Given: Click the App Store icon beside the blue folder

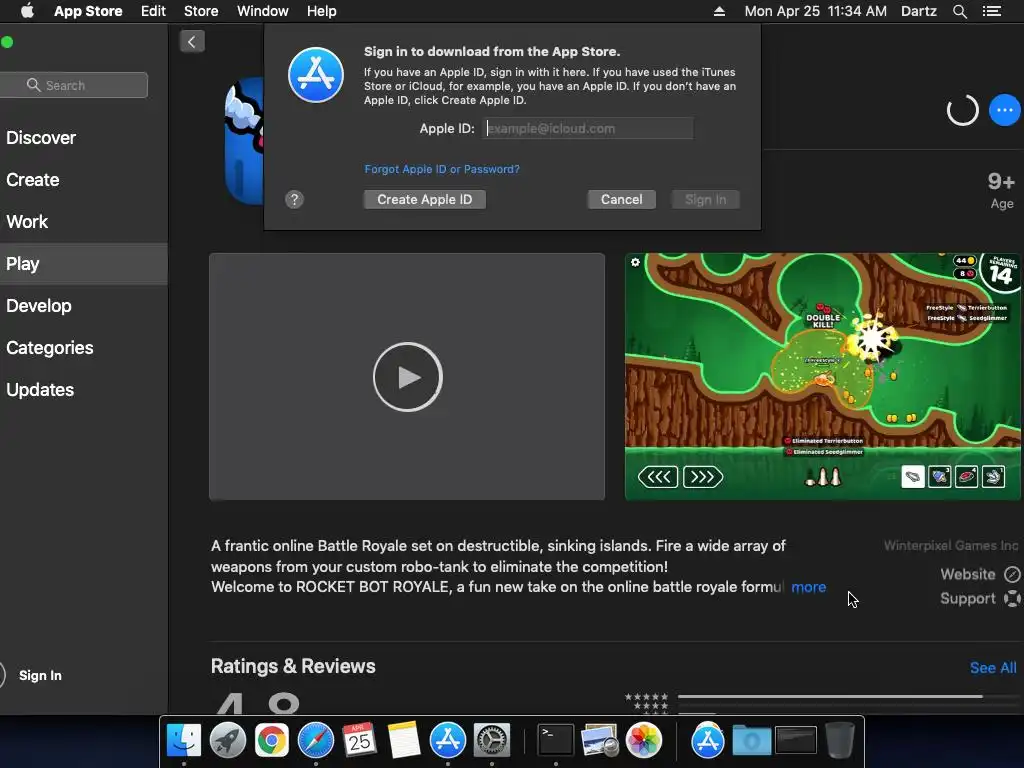Looking at the screenshot, I should pos(708,741).
